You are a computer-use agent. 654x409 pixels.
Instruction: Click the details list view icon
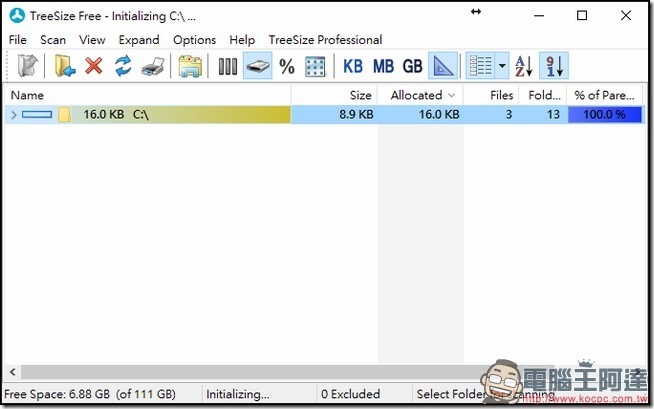tap(480, 66)
